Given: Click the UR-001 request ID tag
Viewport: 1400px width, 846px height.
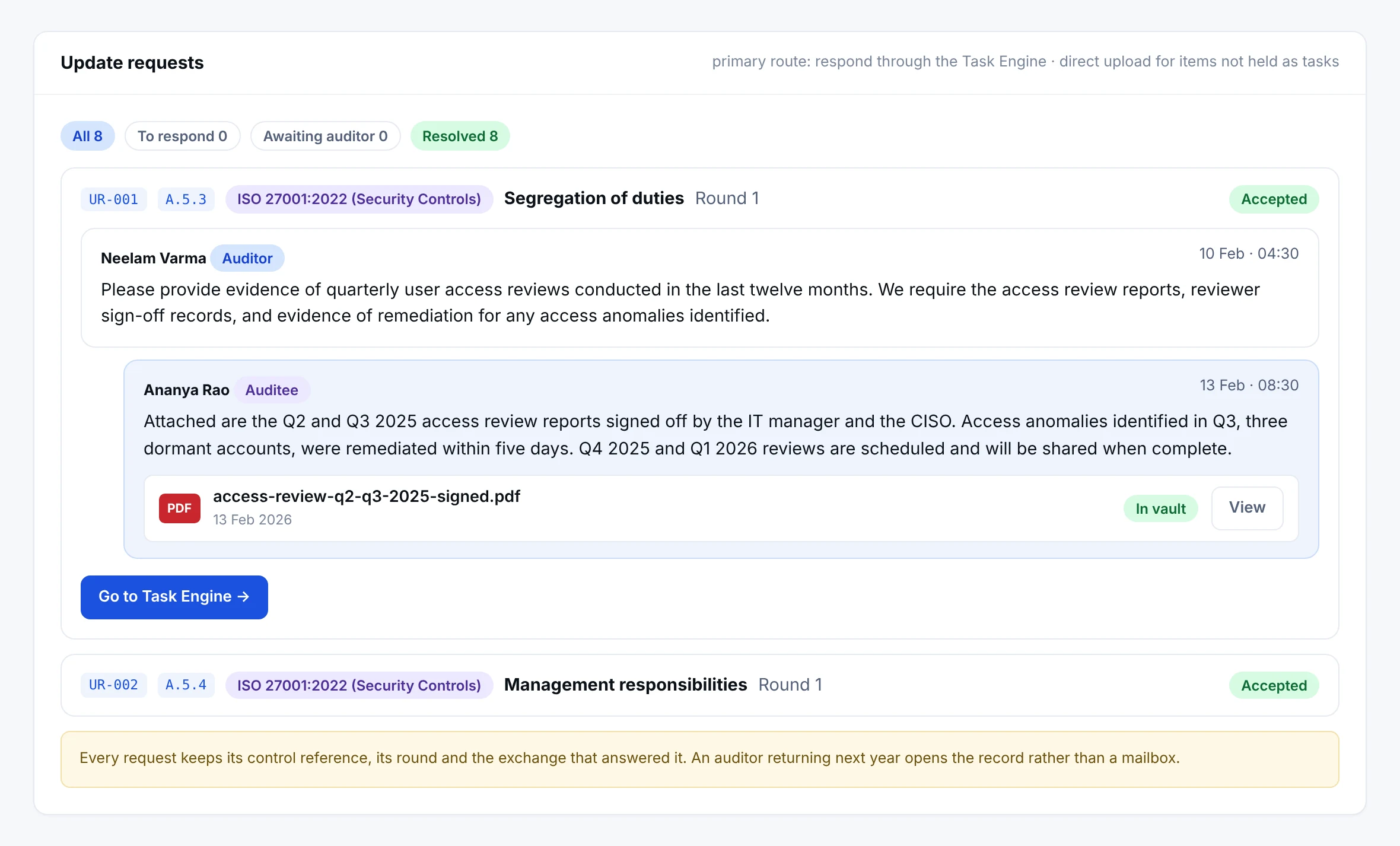Looking at the screenshot, I should pyautogui.click(x=113, y=199).
